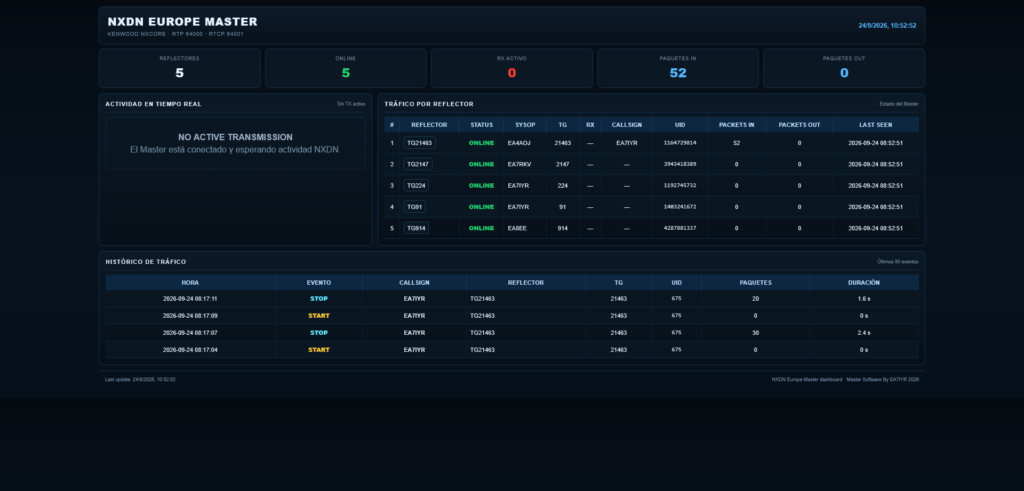The height and width of the screenshot is (491, 1024).
Task: Click the No Active Transmission panel
Action: (235, 144)
